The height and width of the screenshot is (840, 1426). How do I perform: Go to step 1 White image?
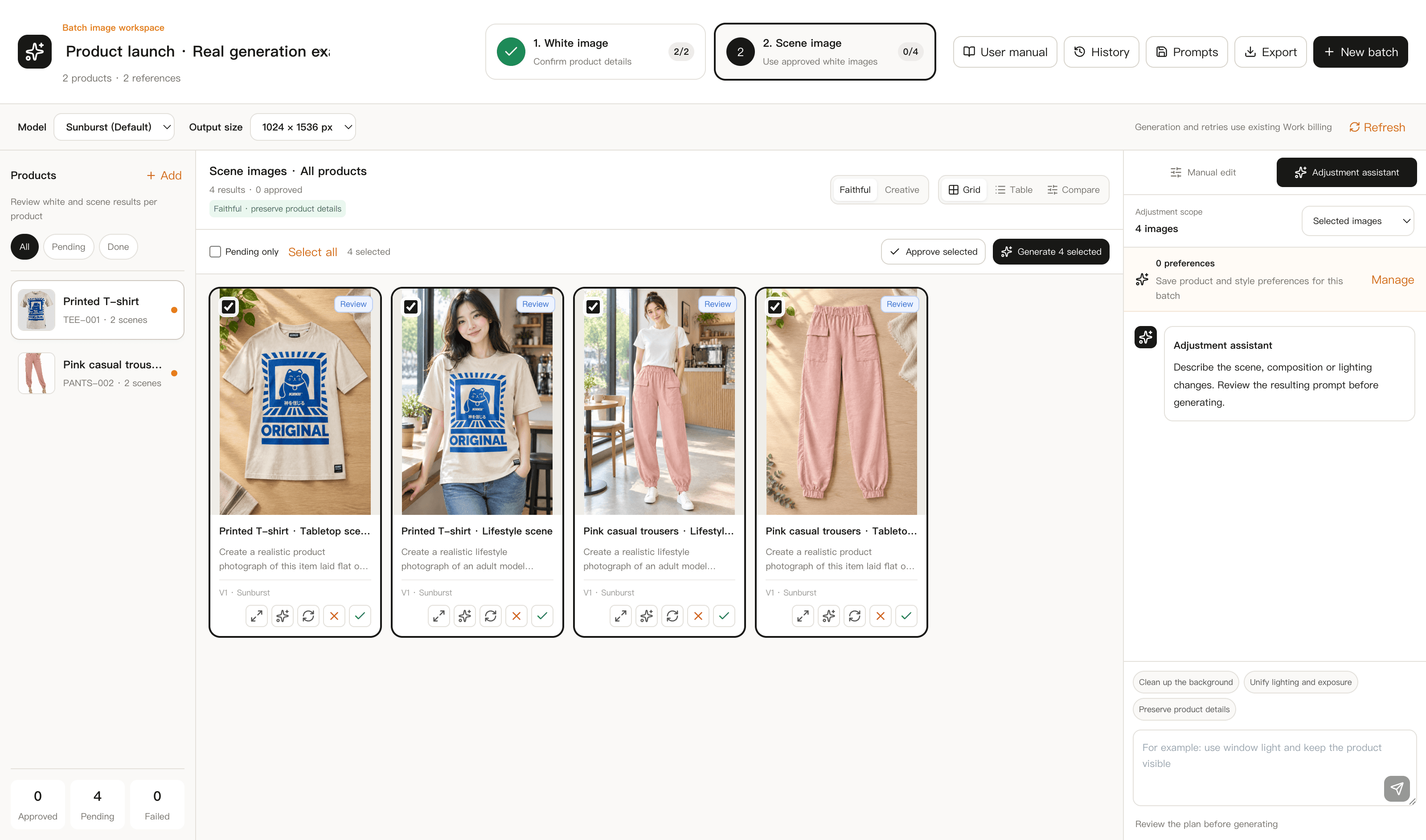coord(595,52)
